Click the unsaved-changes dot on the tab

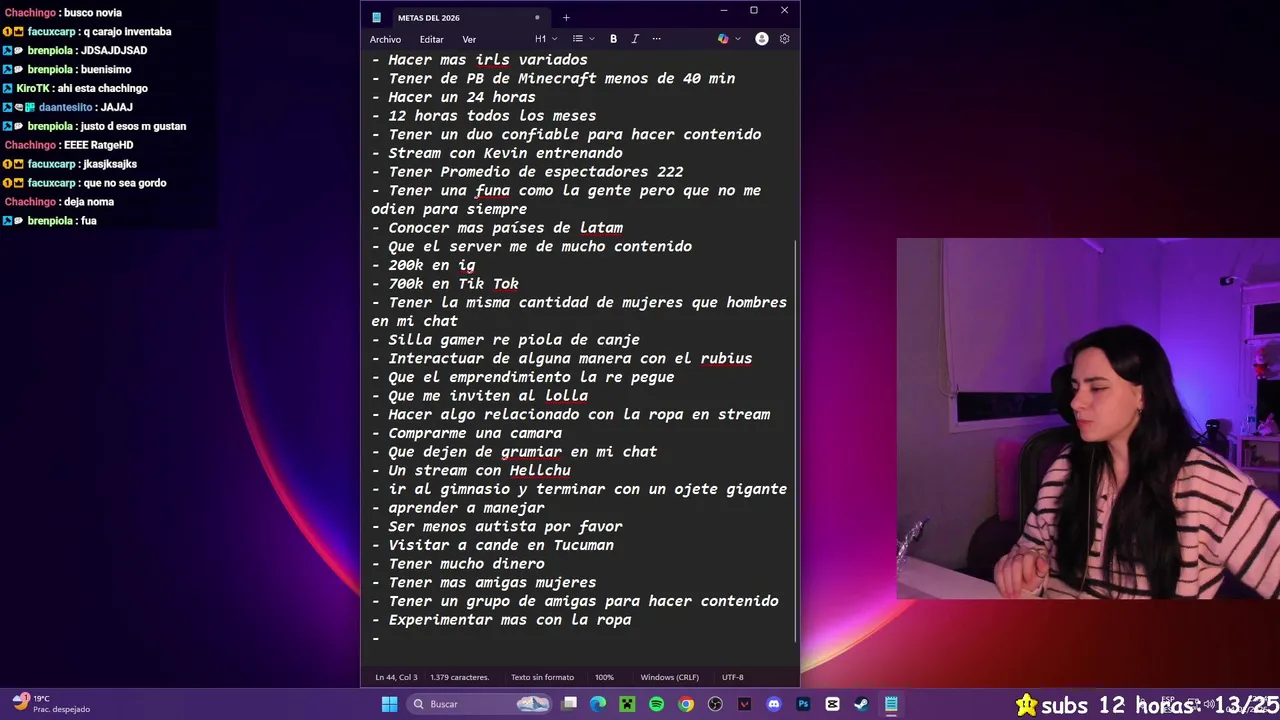pos(537,17)
